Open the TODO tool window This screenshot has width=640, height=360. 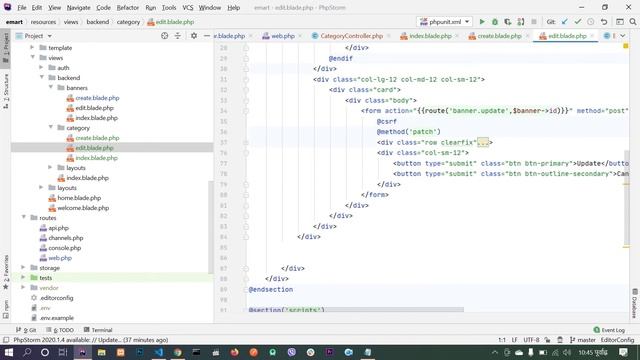pyautogui.click(x=60, y=330)
